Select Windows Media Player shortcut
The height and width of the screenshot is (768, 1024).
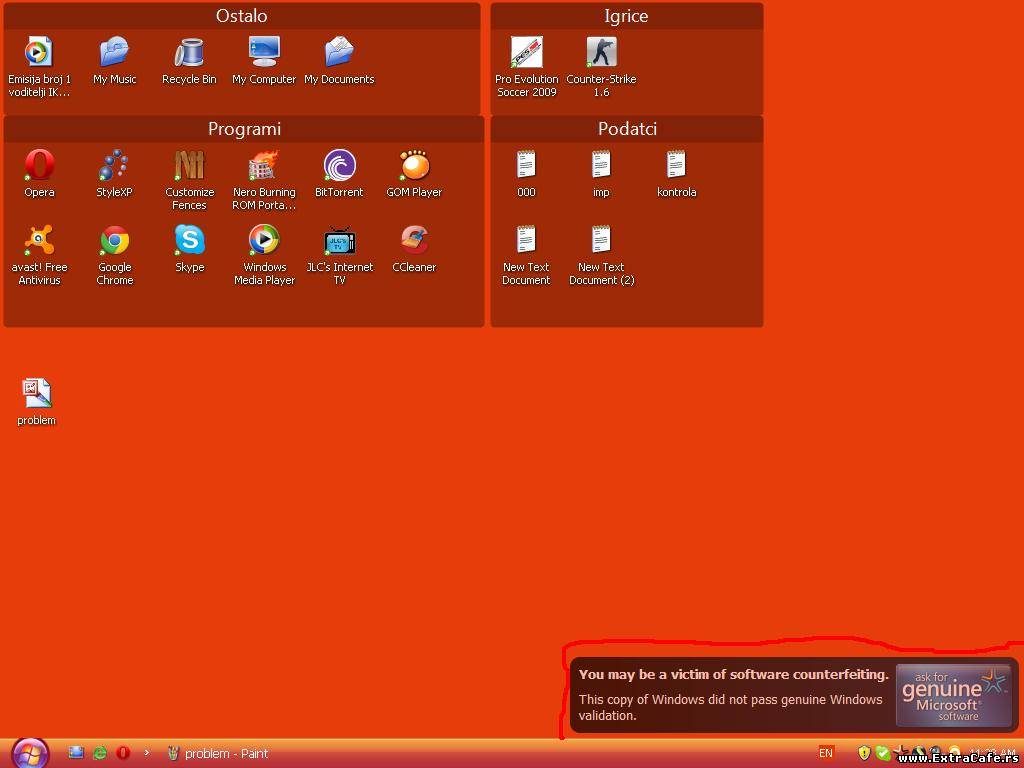point(264,255)
